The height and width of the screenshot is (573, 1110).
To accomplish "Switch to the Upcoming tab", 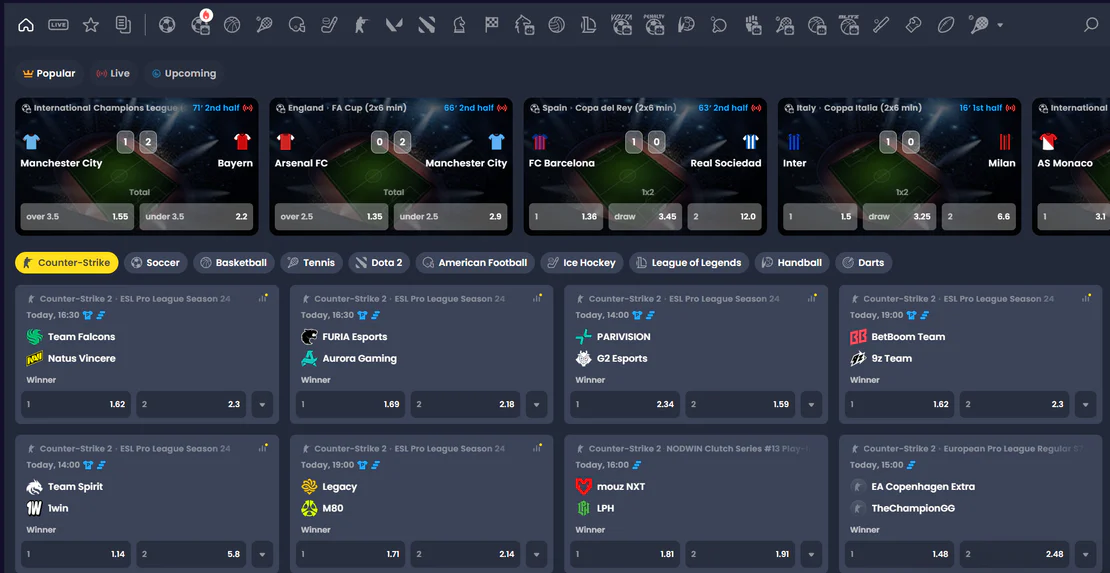I will click(x=183, y=74).
